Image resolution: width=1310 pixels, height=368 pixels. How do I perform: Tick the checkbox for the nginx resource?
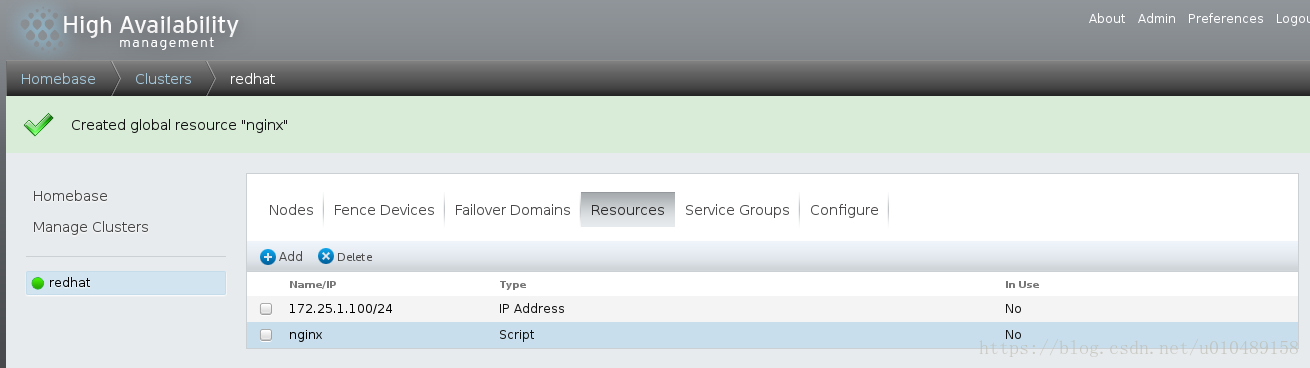[266, 335]
